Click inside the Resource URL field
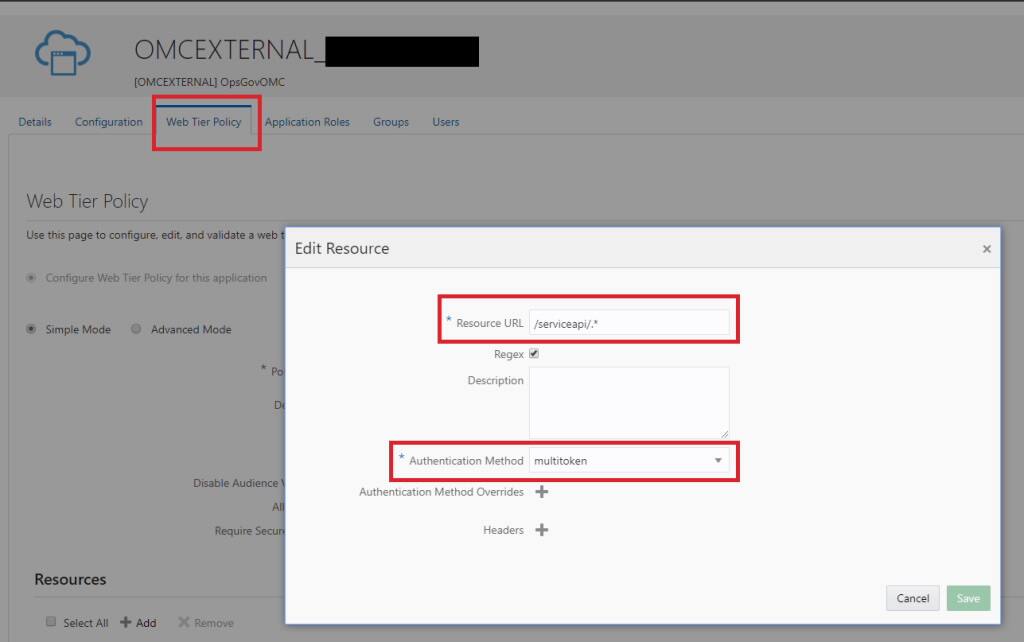 pyautogui.click(x=630, y=322)
